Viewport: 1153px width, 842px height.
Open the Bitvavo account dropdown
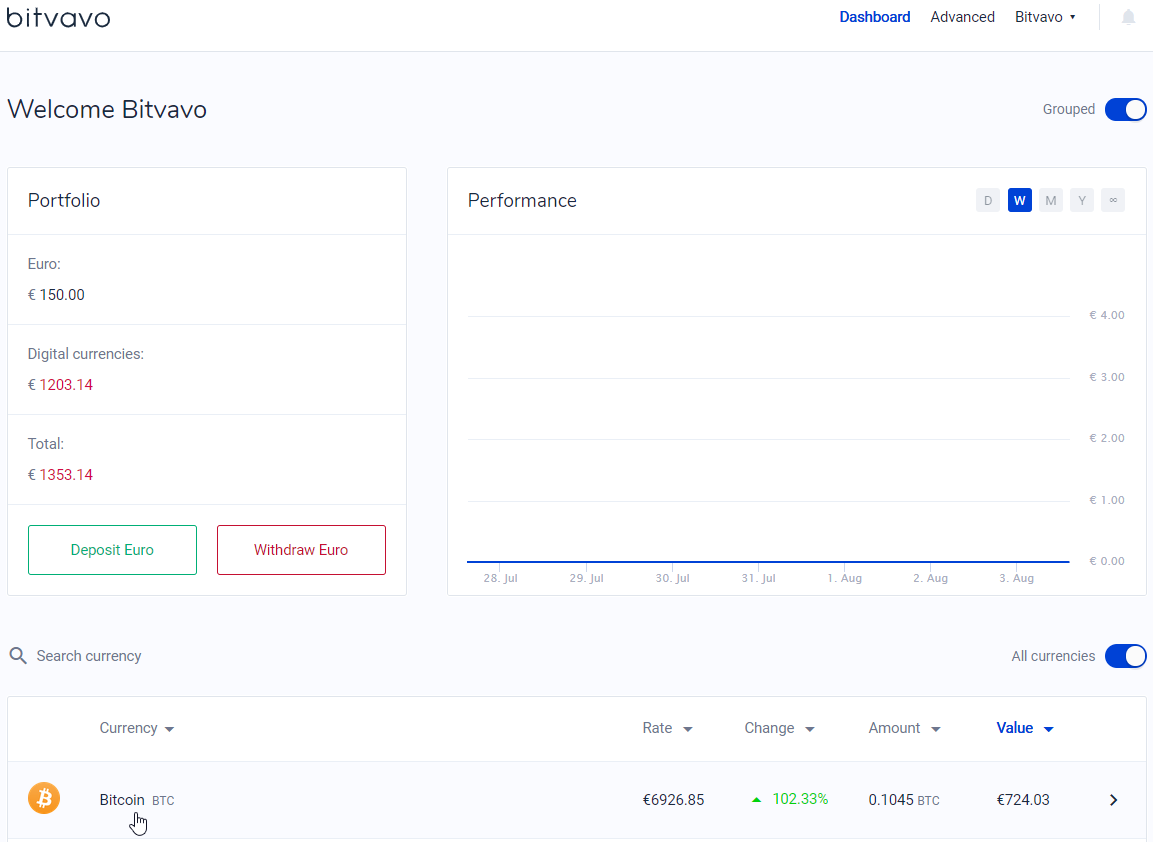1045,17
